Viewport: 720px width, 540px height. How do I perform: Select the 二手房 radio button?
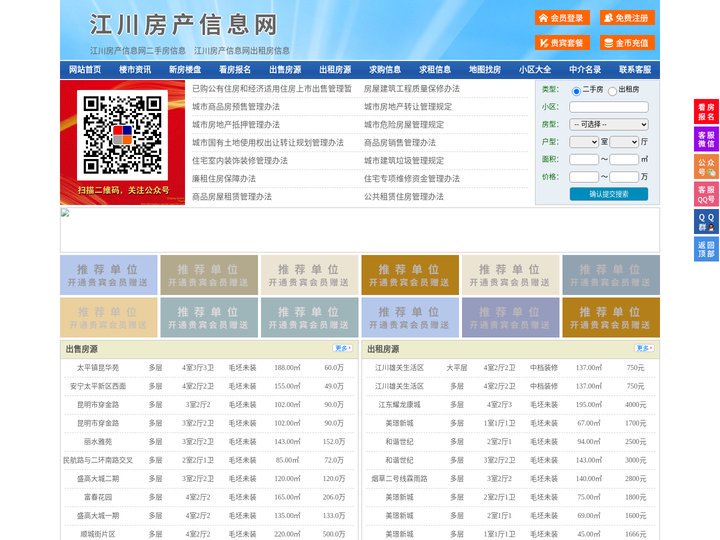[576, 91]
